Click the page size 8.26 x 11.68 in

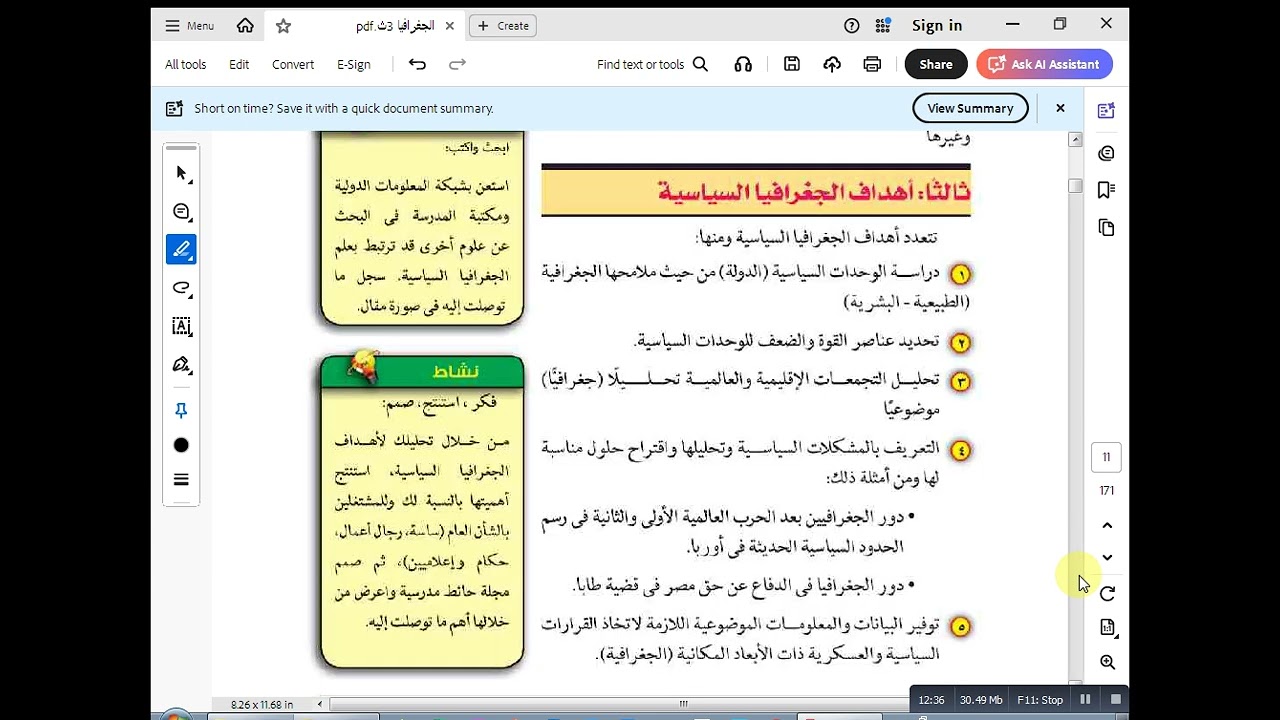(262, 704)
